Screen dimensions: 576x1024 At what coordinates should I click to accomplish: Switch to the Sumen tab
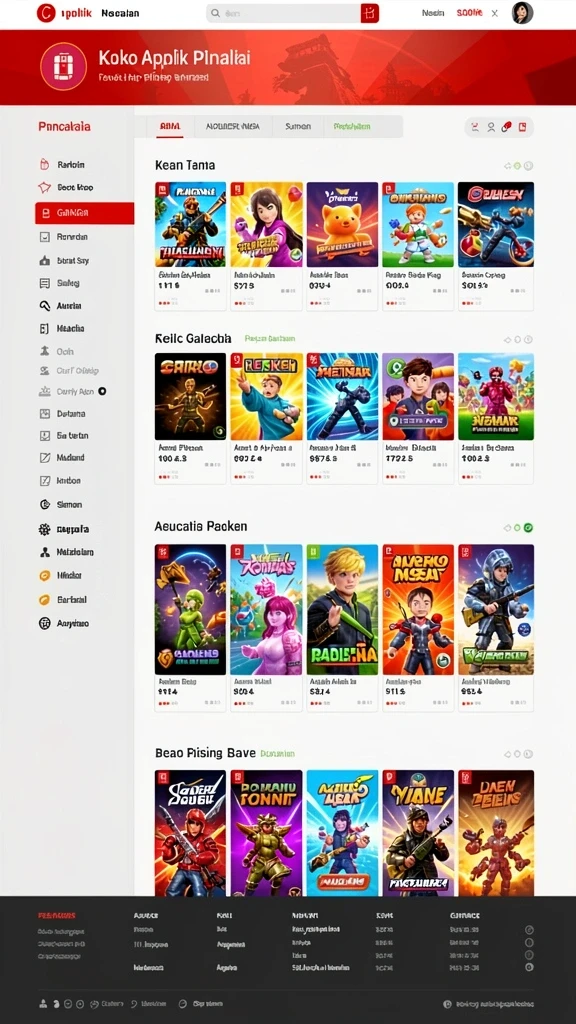click(x=298, y=127)
